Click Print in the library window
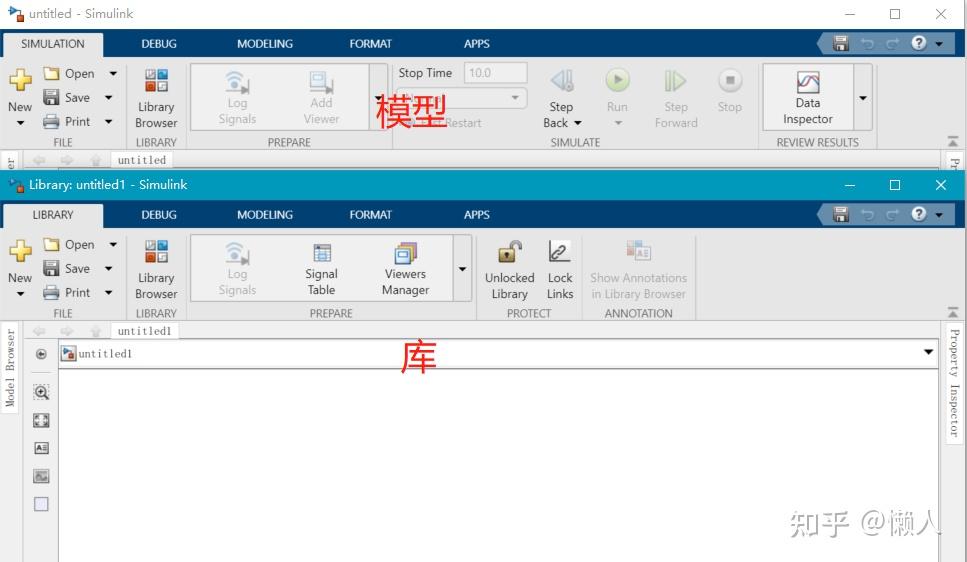 coord(67,292)
